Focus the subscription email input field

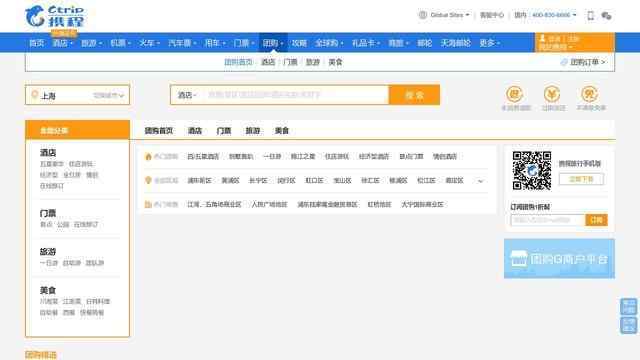pos(548,220)
